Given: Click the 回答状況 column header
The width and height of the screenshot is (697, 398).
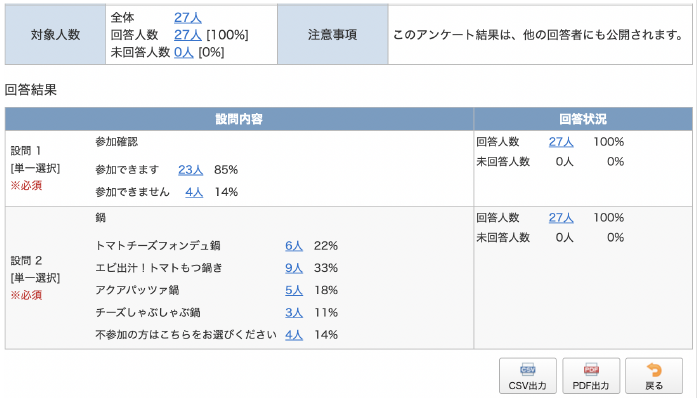Looking at the screenshot, I should coord(583,119).
